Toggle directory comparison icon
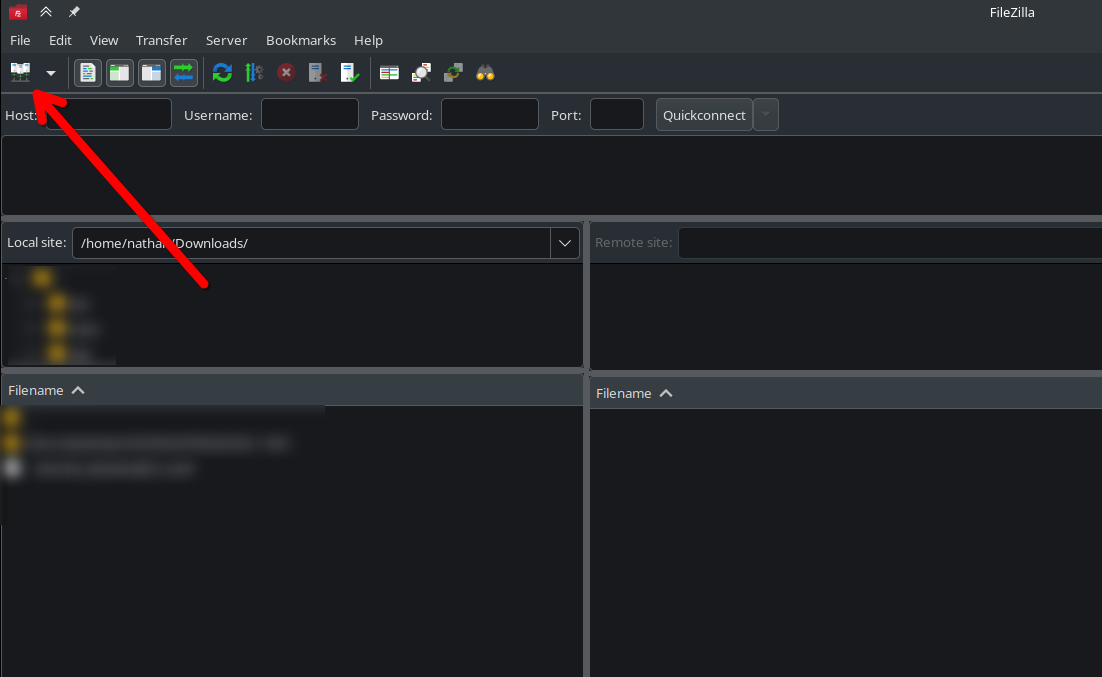 421,72
